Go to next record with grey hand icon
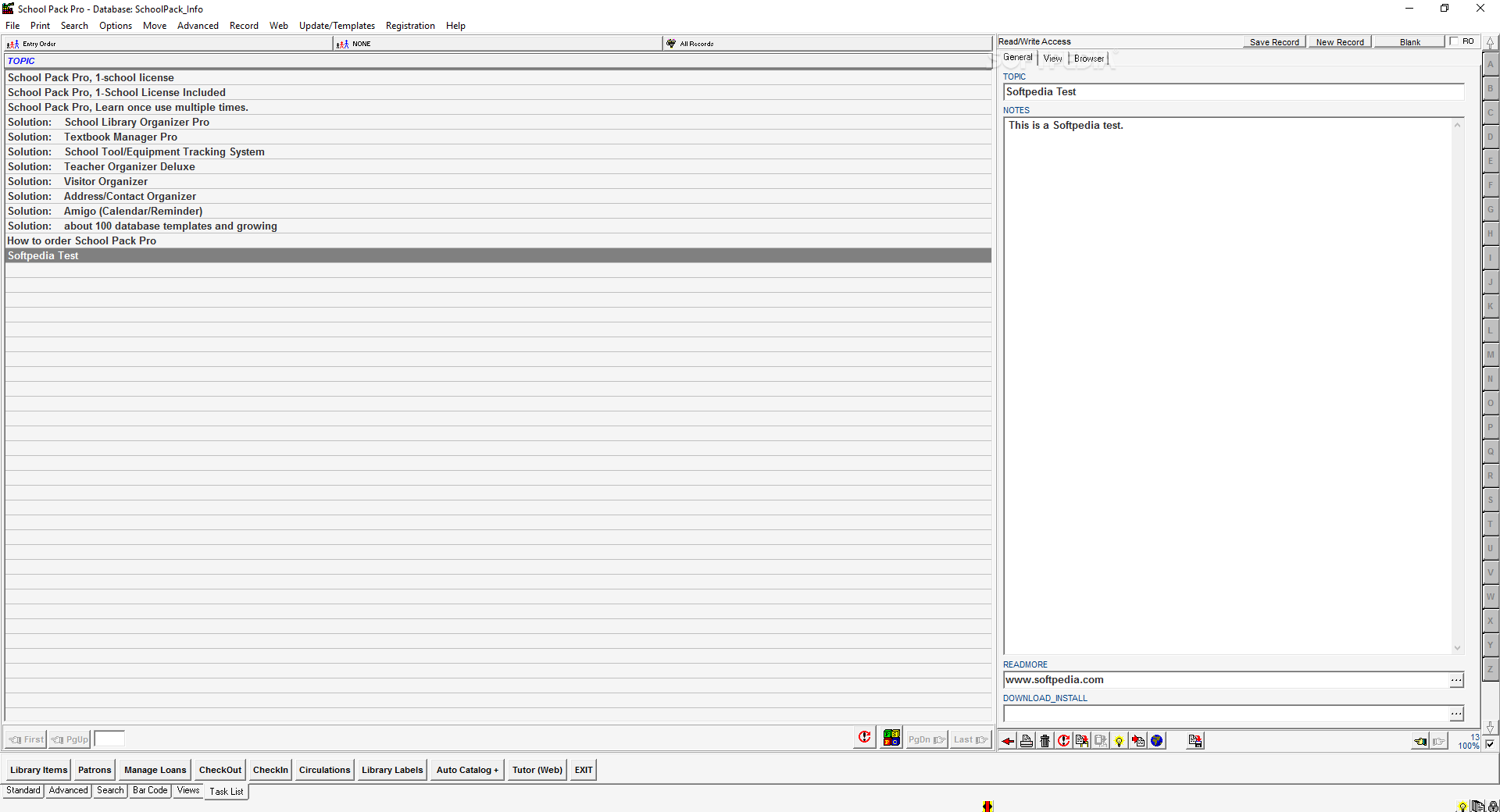The width and height of the screenshot is (1500, 812). pos(1439,741)
